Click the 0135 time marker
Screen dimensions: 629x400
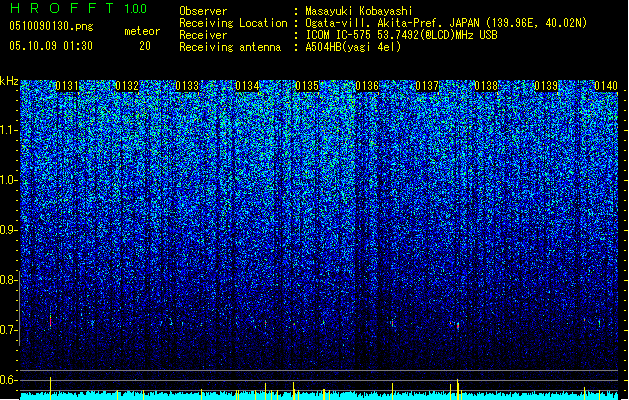tap(307, 86)
